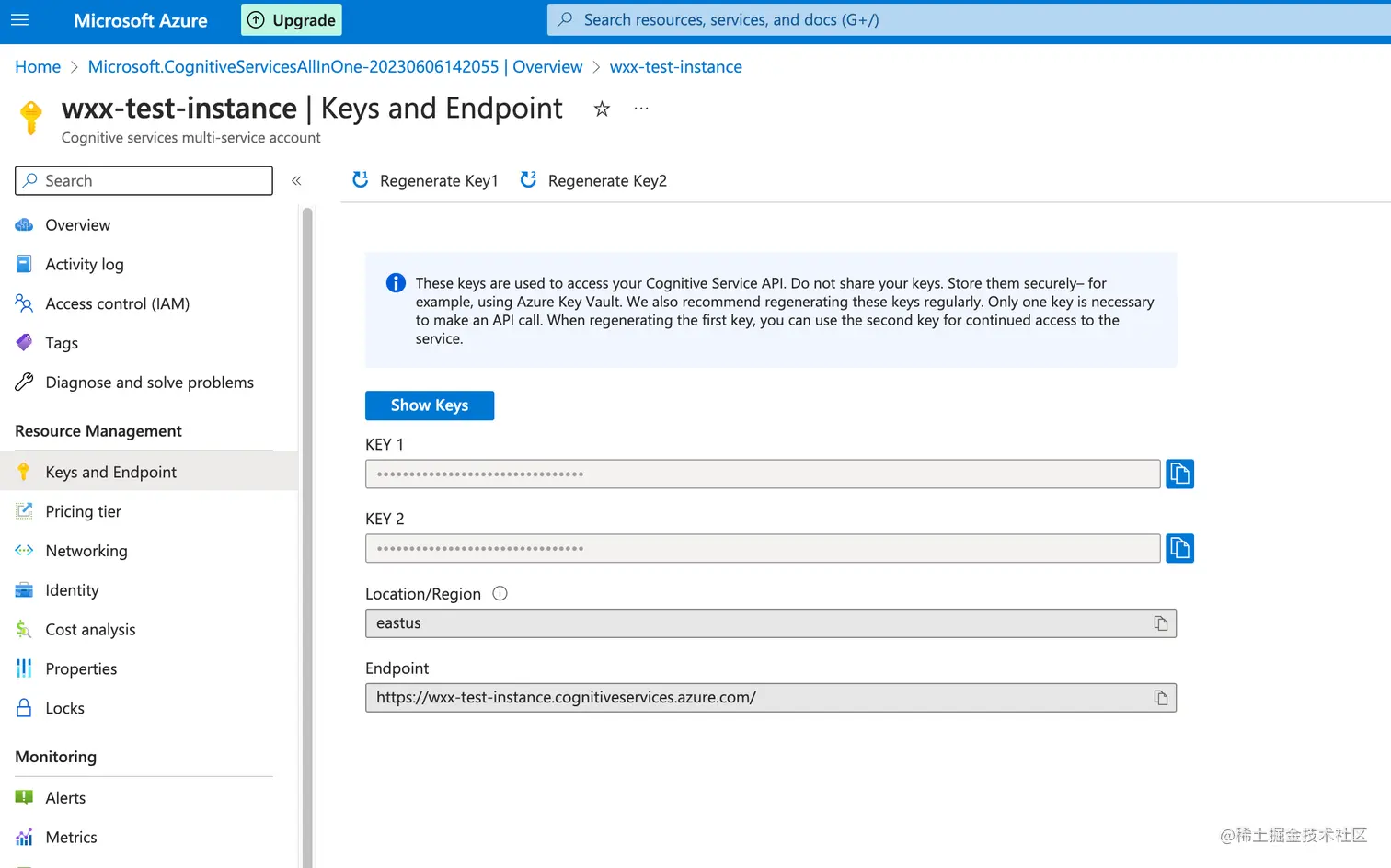Regenerate Key2
This screenshot has height=868, width=1391.
(593, 181)
